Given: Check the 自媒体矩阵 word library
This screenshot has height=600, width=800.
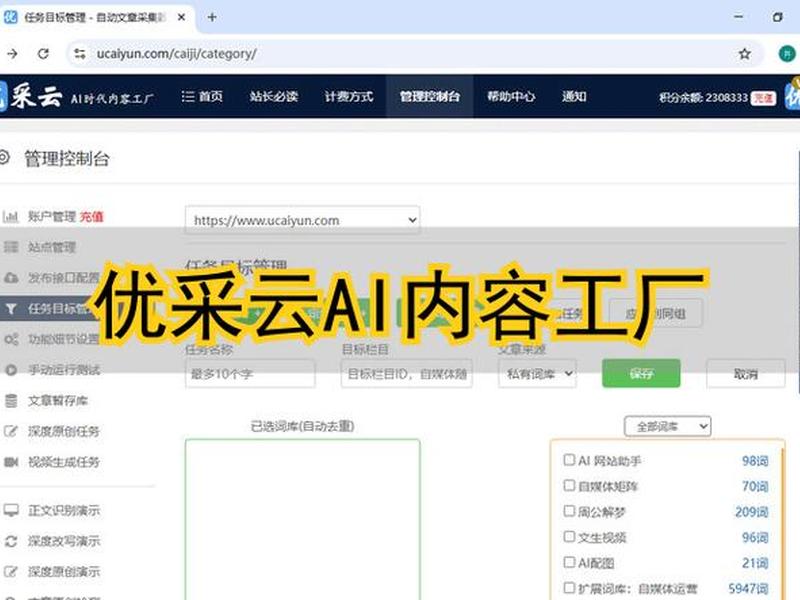Looking at the screenshot, I should pos(569,485).
